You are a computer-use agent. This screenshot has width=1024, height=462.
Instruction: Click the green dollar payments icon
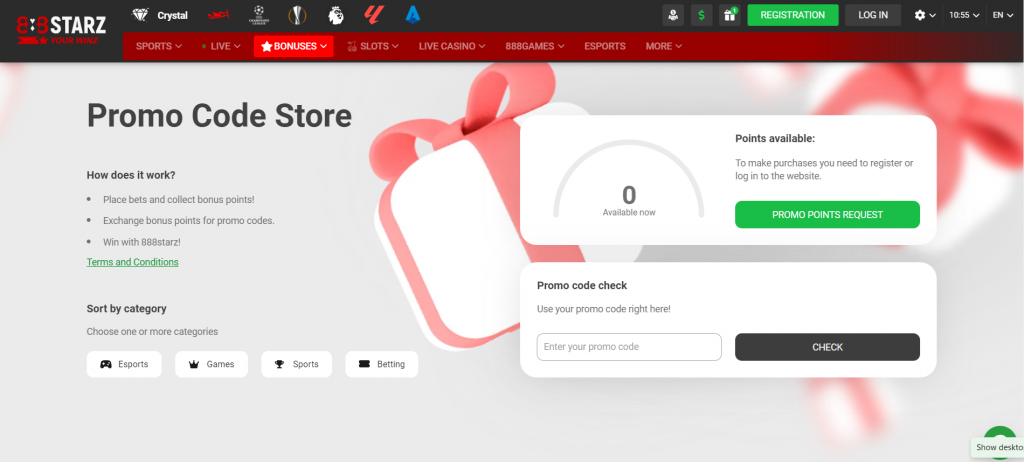(701, 15)
